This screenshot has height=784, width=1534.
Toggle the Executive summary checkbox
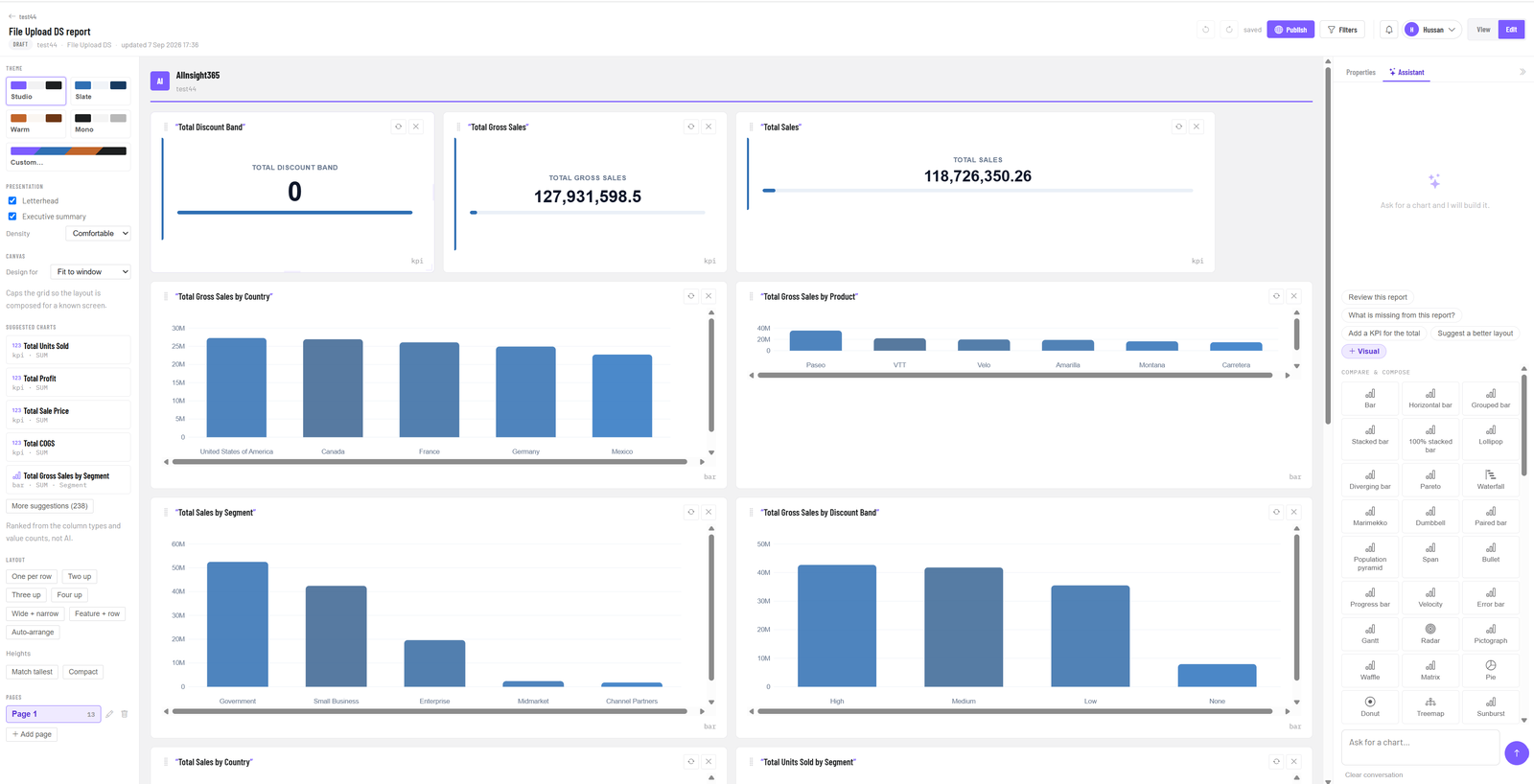12,217
